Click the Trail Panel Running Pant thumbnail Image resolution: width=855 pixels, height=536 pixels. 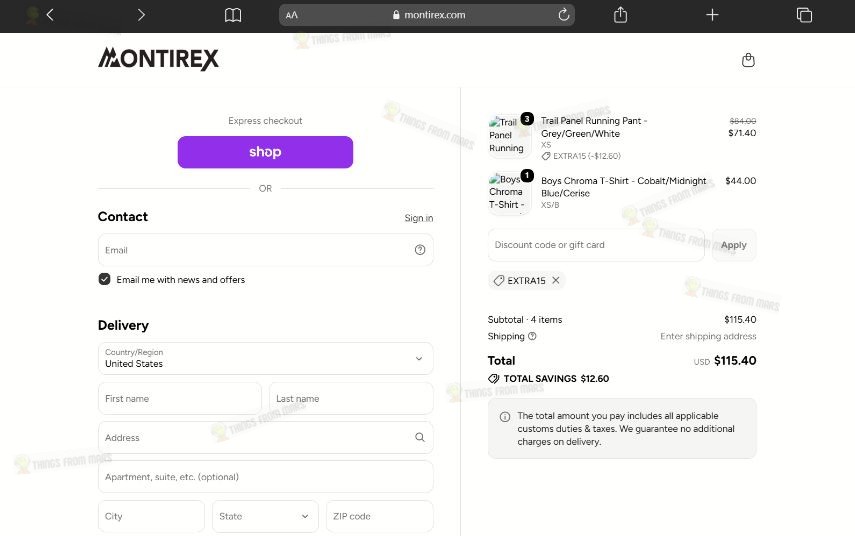pos(509,136)
